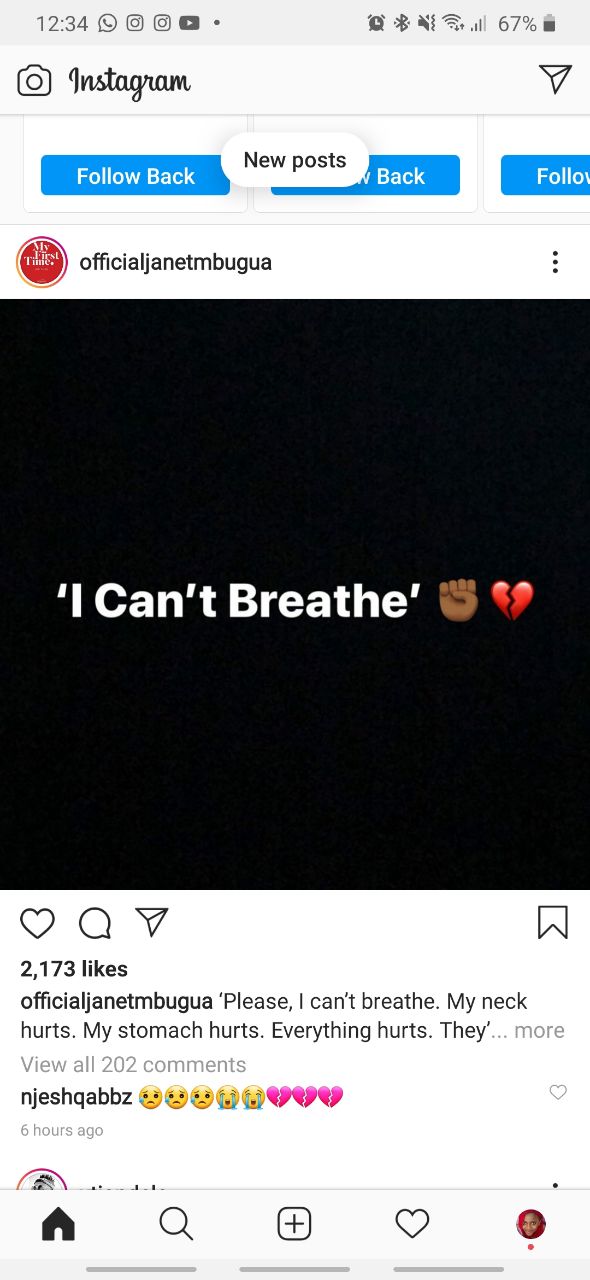Open the 2,173 likes list
590x1280 pixels.
pyautogui.click(x=74, y=969)
